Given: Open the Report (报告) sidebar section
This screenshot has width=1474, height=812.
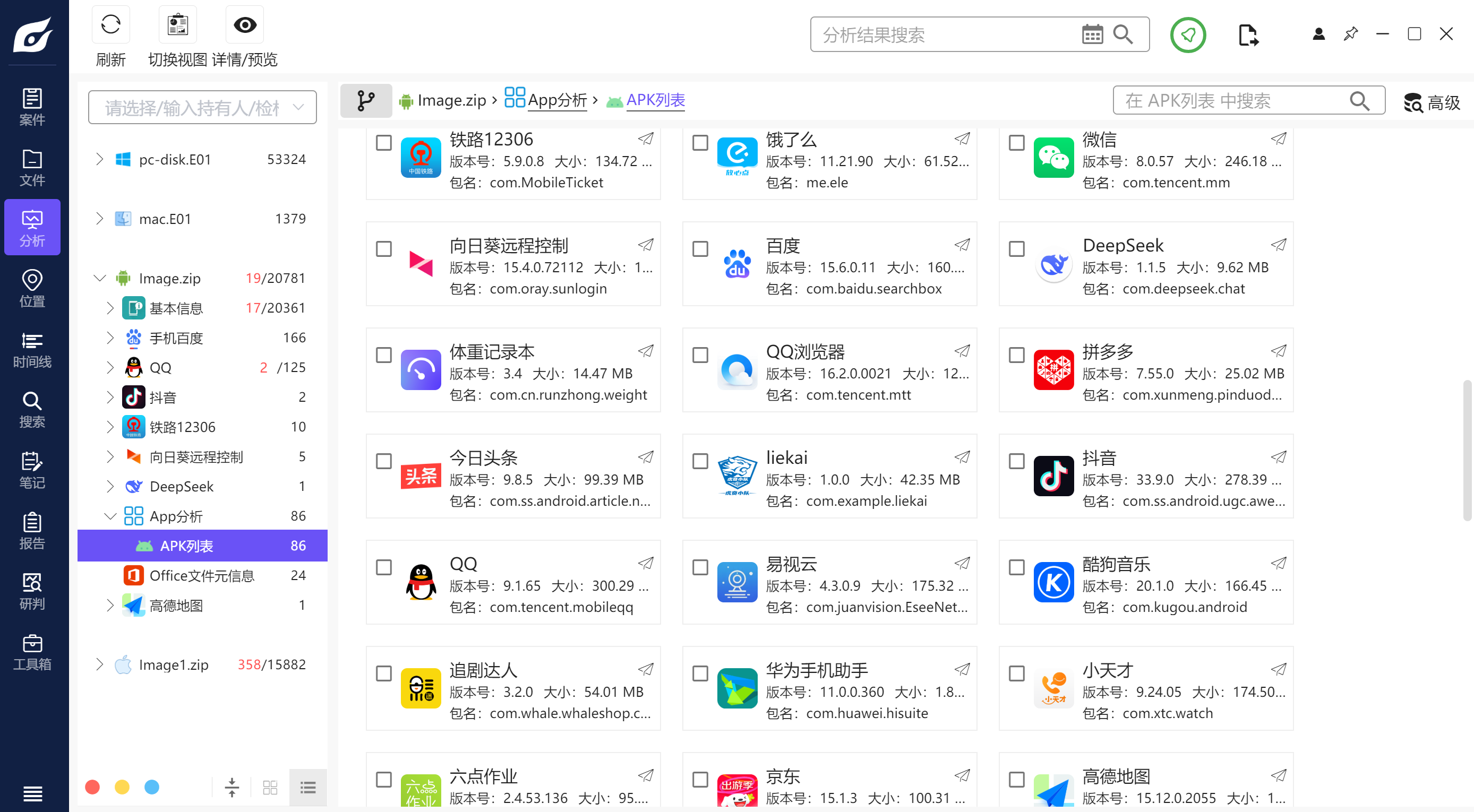Looking at the screenshot, I should [x=32, y=531].
